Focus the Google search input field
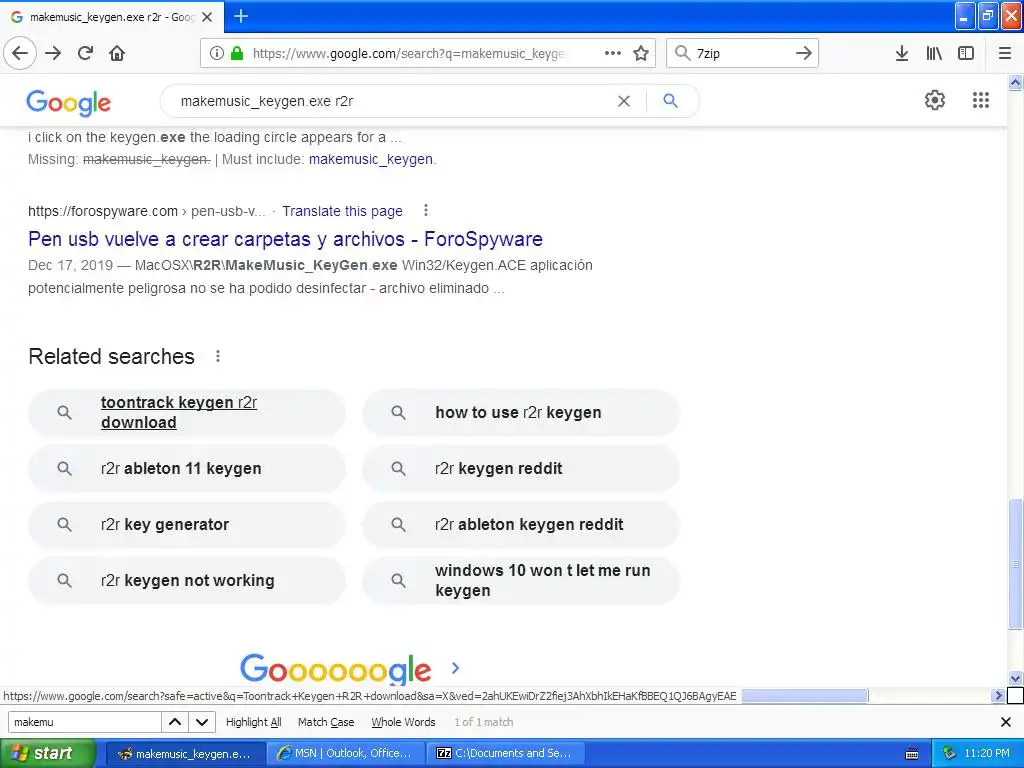The image size is (1024, 768). (x=392, y=101)
